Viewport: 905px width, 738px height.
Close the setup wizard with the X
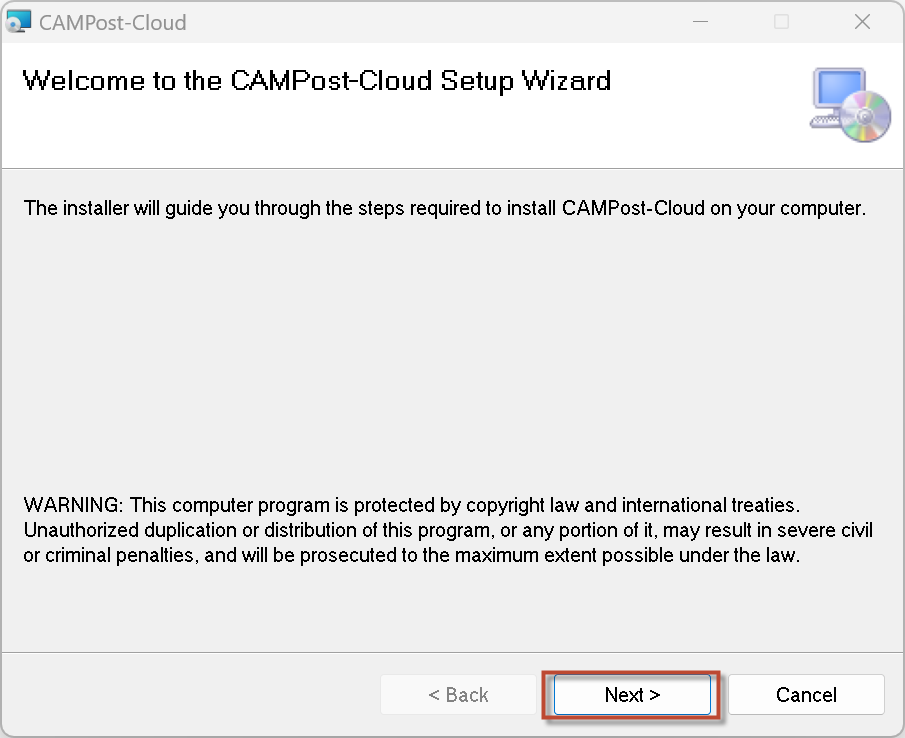[862, 22]
